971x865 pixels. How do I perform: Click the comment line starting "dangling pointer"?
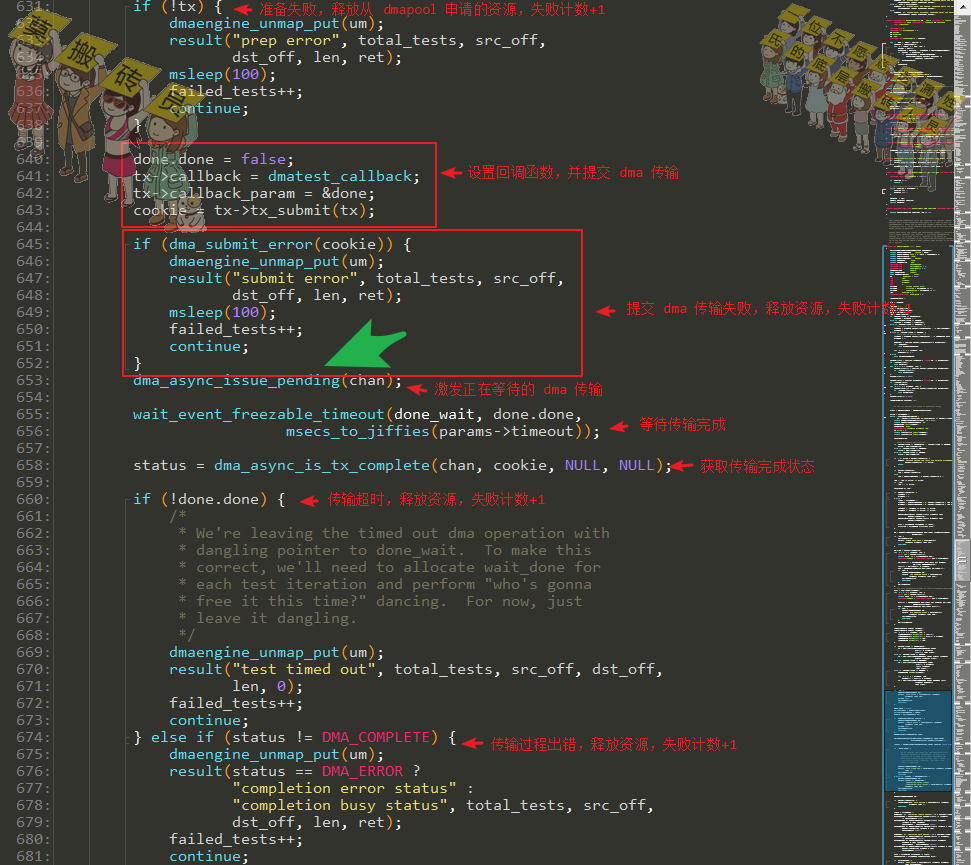pyautogui.click(x=385, y=550)
